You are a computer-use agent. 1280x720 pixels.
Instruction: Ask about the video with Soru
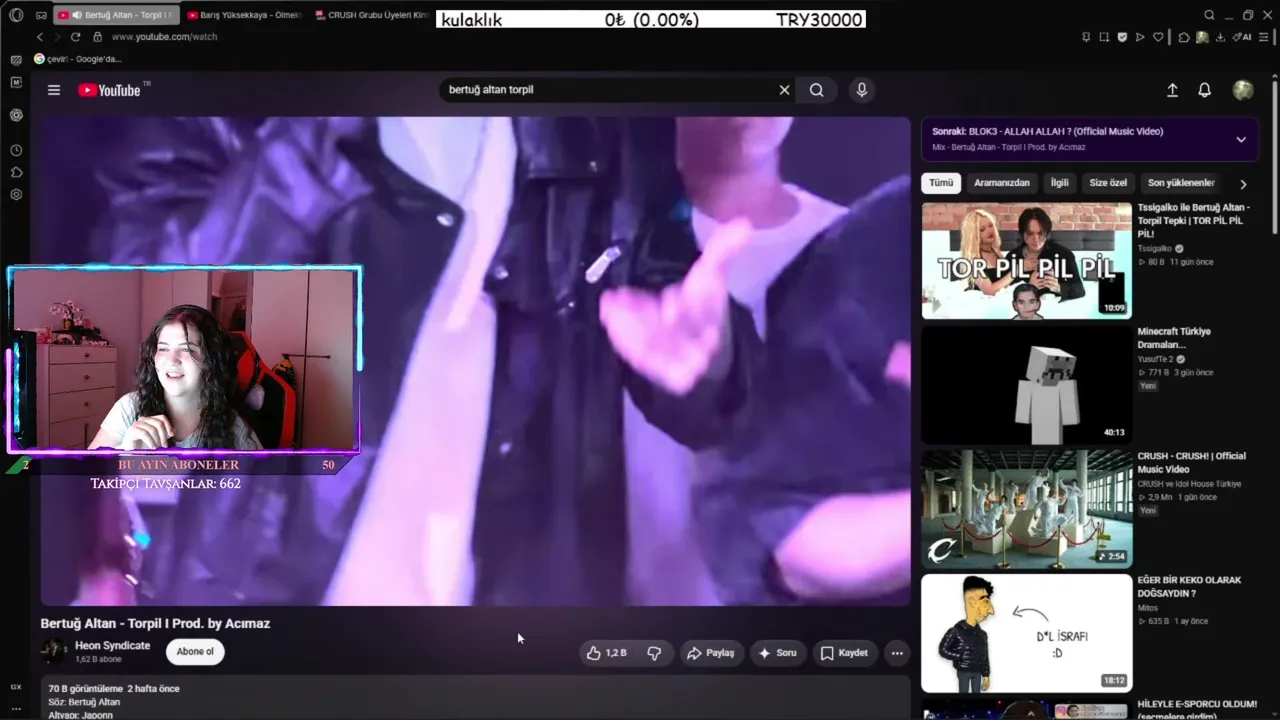(778, 653)
